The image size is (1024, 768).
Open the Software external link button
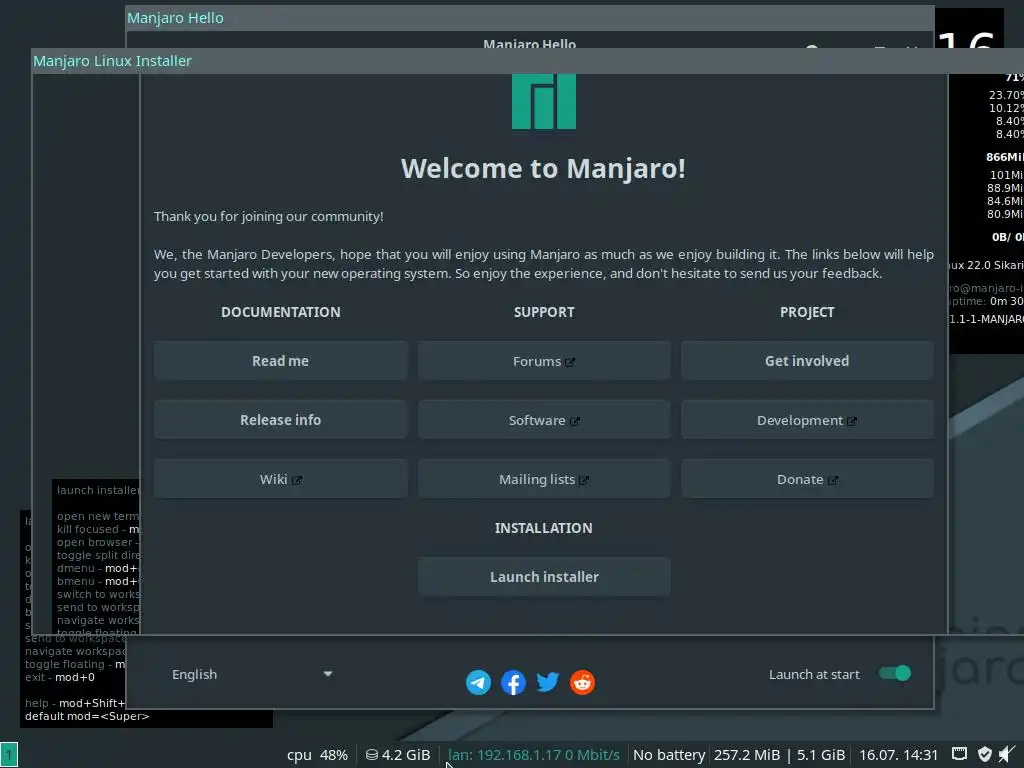tap(544, 420)
